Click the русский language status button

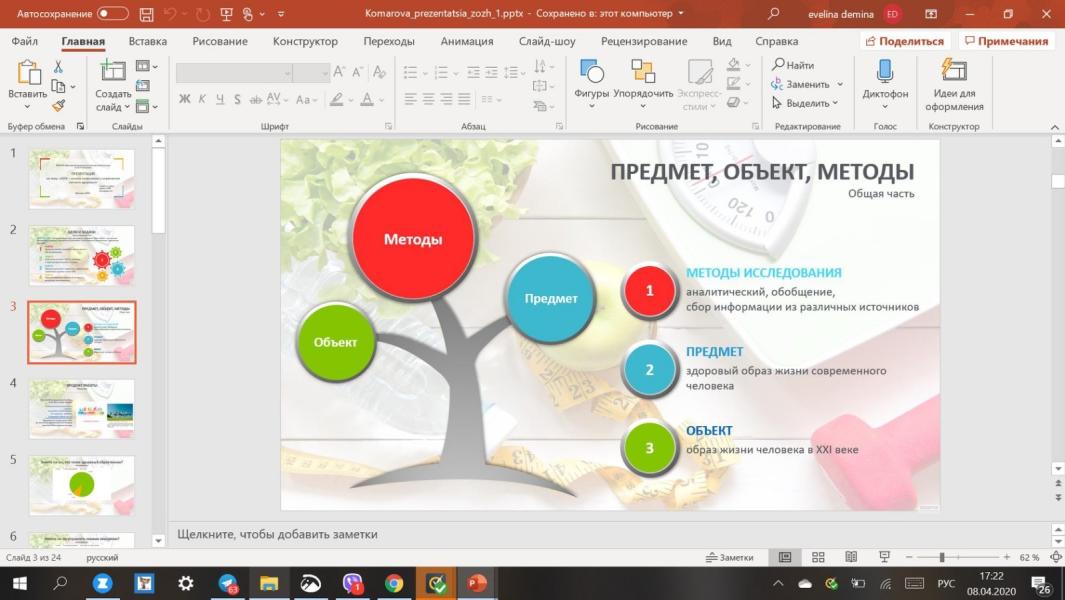pos(102,558)
